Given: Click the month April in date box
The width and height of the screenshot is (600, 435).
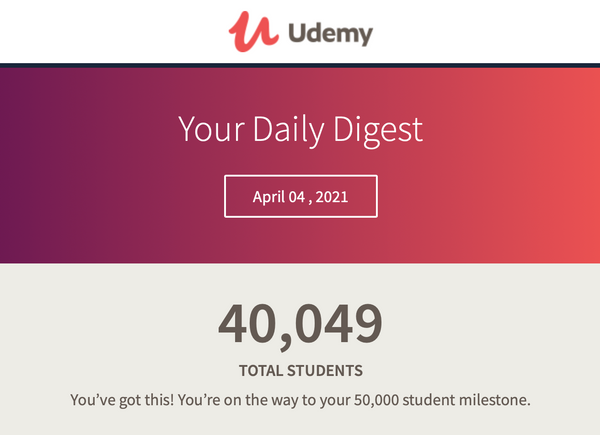Looking at the screenshot, I should [269, 197].
